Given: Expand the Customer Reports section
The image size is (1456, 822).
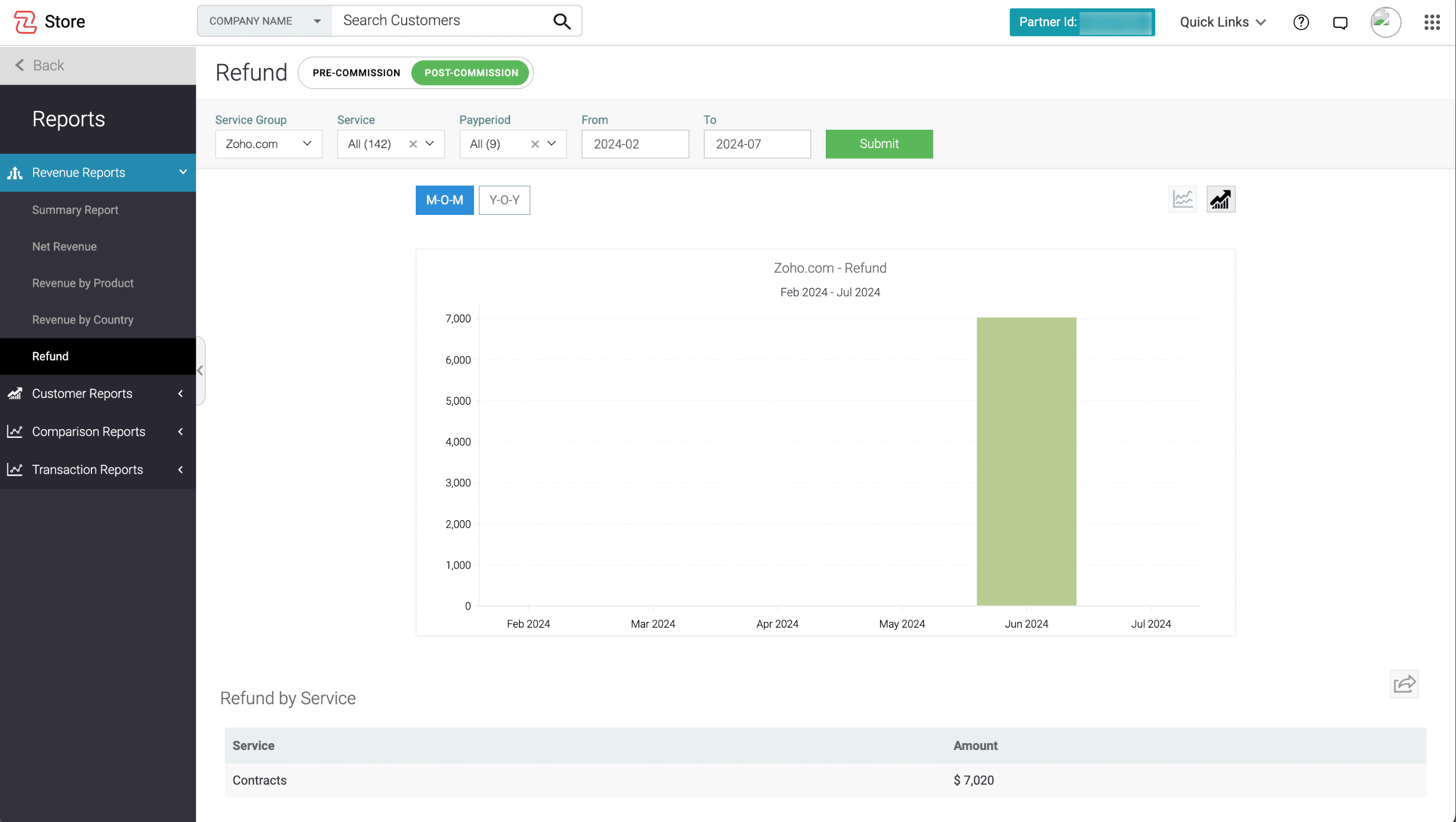Looking at the screenshot, I should [x=181, y=393].
